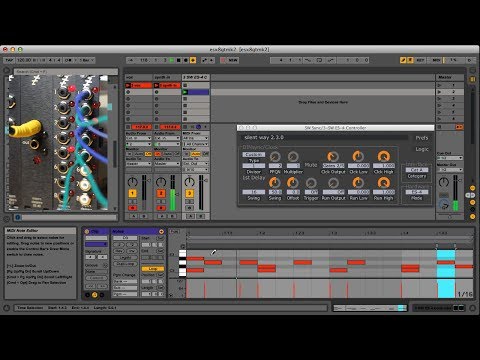Click the NEW button in control bar
This screenshot has height=360, width=480.
[233, 60]
